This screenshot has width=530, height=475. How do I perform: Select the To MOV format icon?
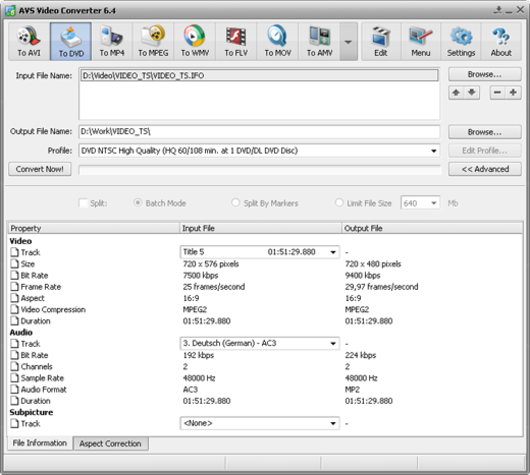(x=278, y=42)
